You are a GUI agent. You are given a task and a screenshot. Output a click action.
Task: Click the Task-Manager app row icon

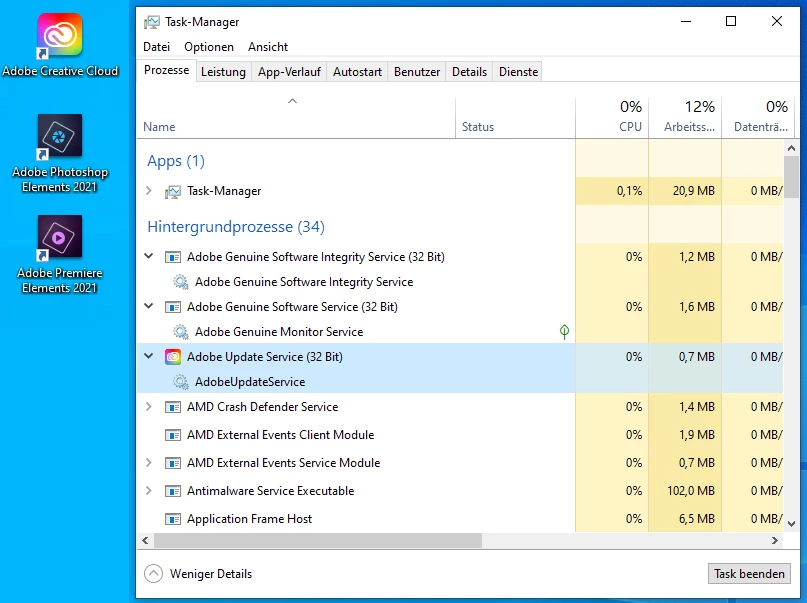(173, 191)
